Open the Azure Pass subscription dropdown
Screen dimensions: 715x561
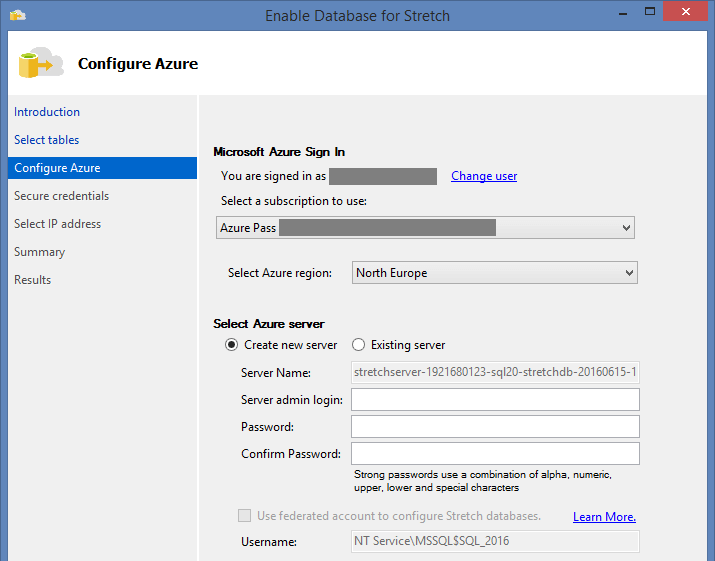click(x=425, y=228)
